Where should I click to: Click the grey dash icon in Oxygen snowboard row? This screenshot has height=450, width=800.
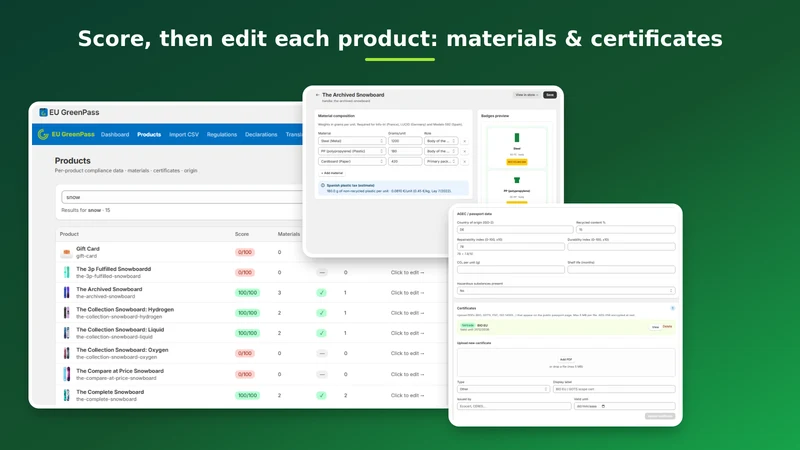point(321,353)
